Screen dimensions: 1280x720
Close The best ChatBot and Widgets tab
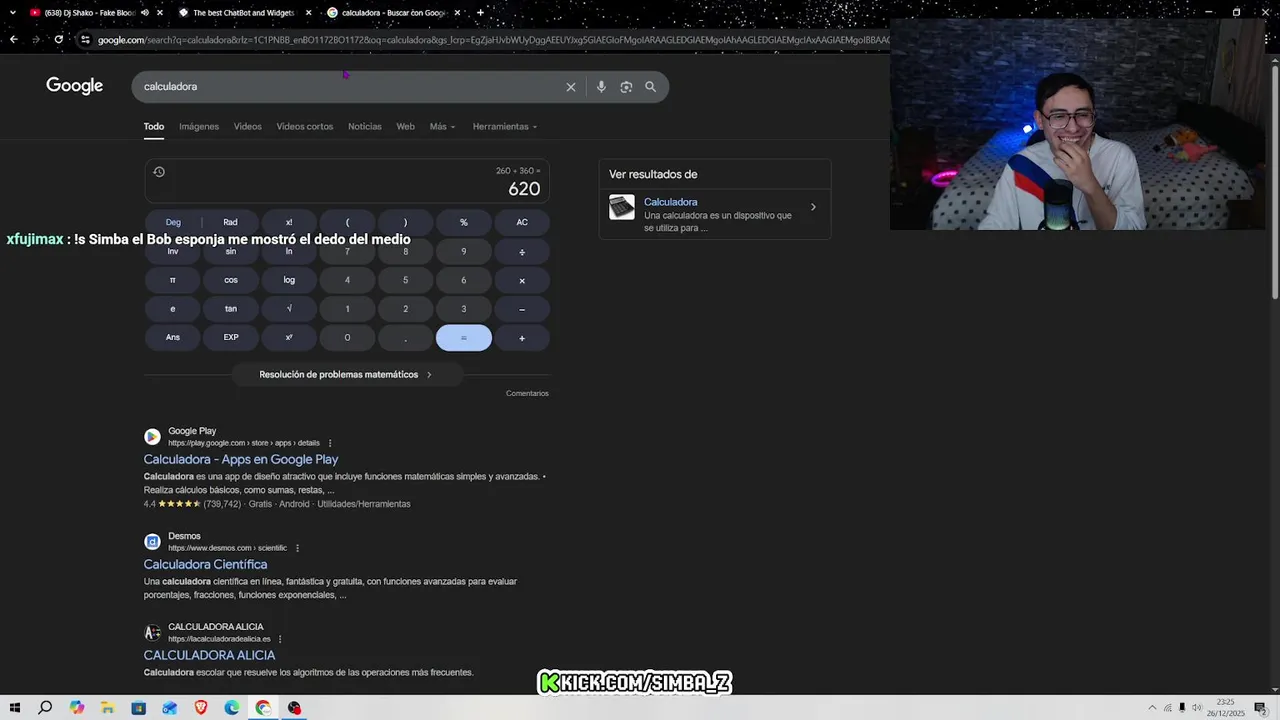tap(308, 13)
